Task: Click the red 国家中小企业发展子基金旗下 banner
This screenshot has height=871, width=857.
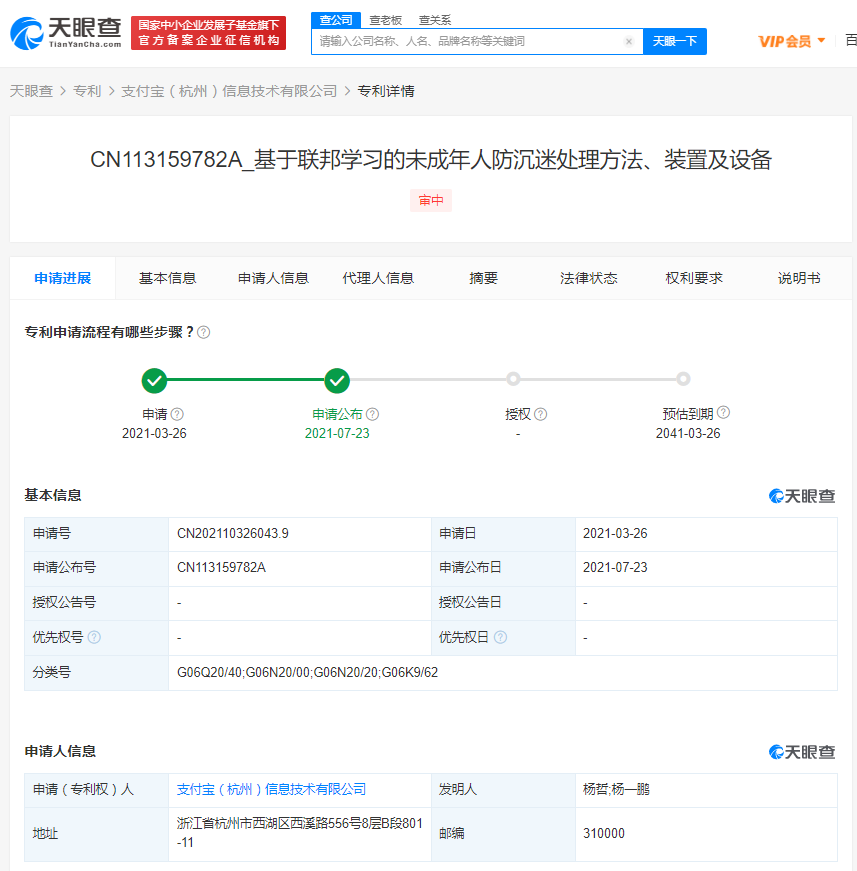Action: tap(208, 33)
